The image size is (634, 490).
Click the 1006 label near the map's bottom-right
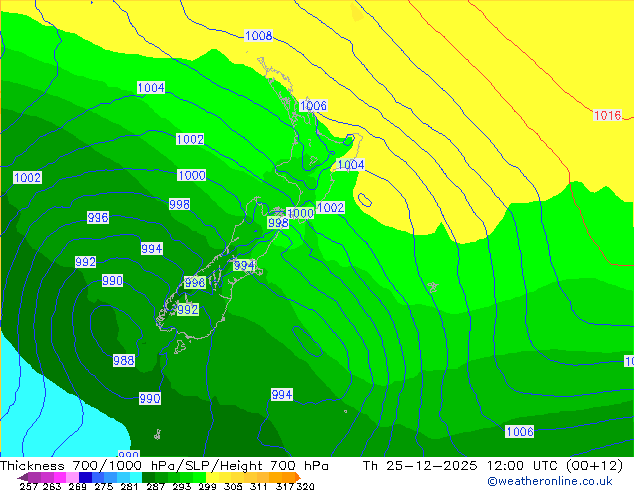[520, 431]
